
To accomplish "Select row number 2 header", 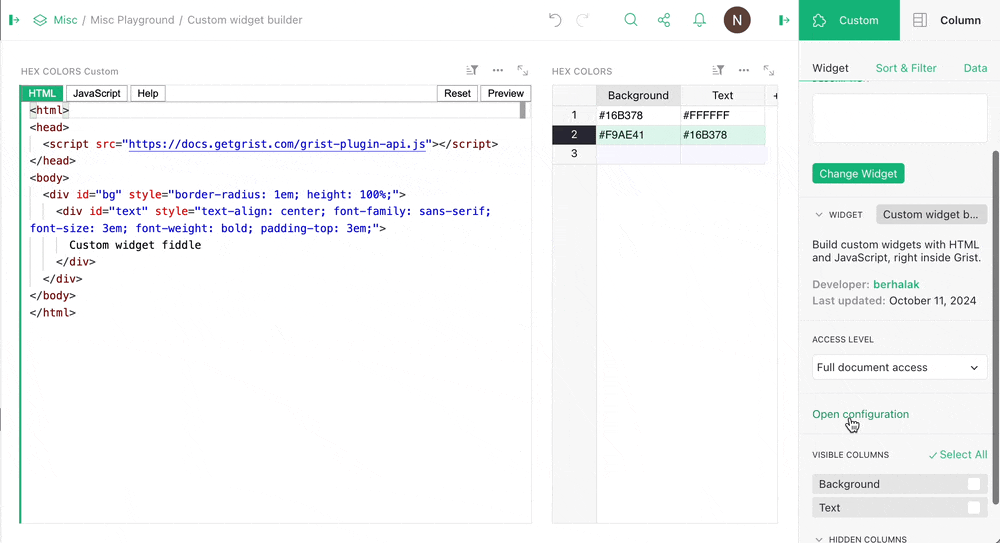I will point(574,135).
